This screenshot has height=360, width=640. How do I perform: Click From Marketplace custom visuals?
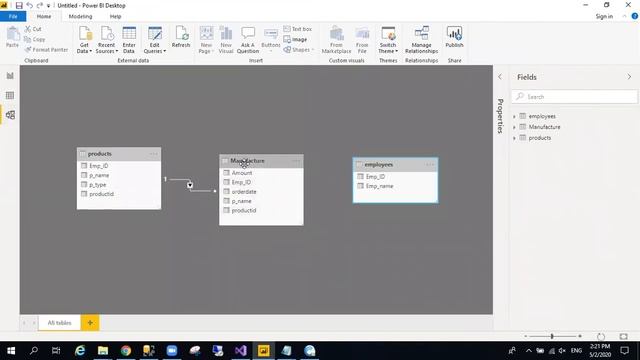pyautogui.click(x=336, y=39)
